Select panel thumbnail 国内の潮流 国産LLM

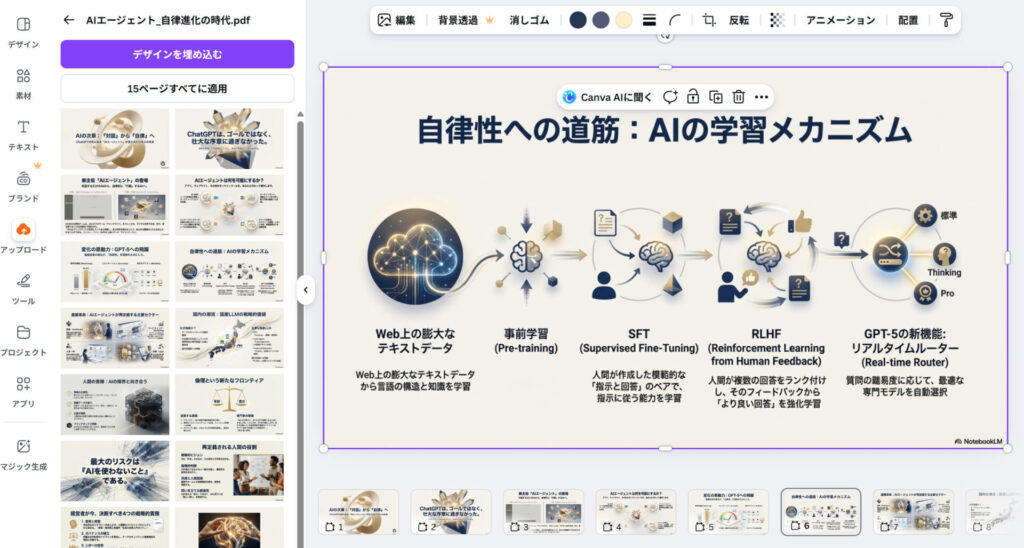tap(229, 338)
